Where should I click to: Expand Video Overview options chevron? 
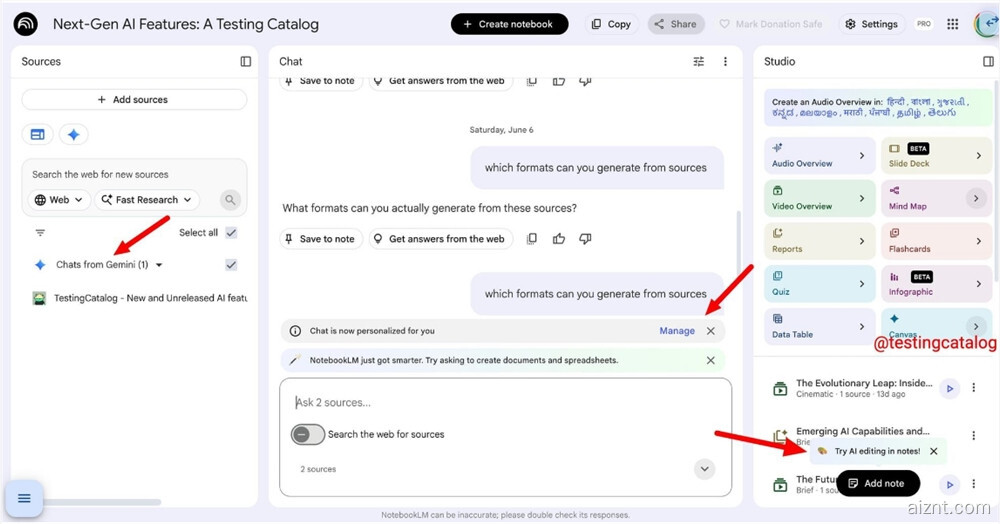click(862, 198)
